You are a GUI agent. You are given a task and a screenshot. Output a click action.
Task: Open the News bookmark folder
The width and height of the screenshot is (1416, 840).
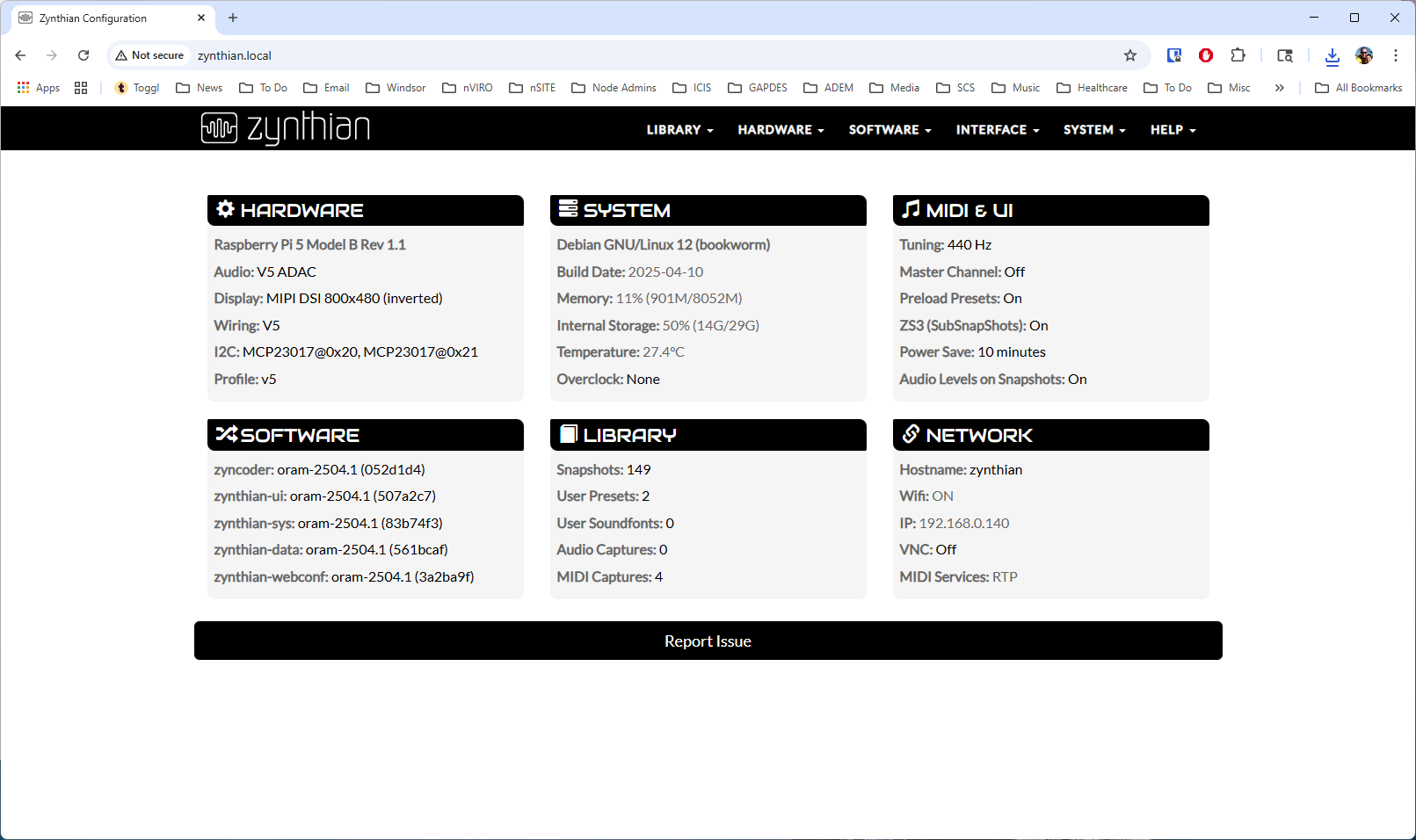click(200, 88)
